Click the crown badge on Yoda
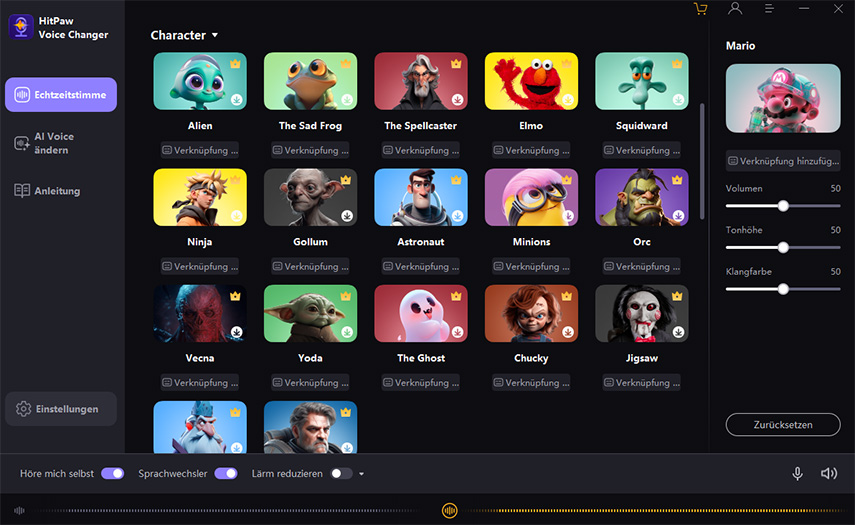Screen dimensions: 855x525 click(346, 296)
